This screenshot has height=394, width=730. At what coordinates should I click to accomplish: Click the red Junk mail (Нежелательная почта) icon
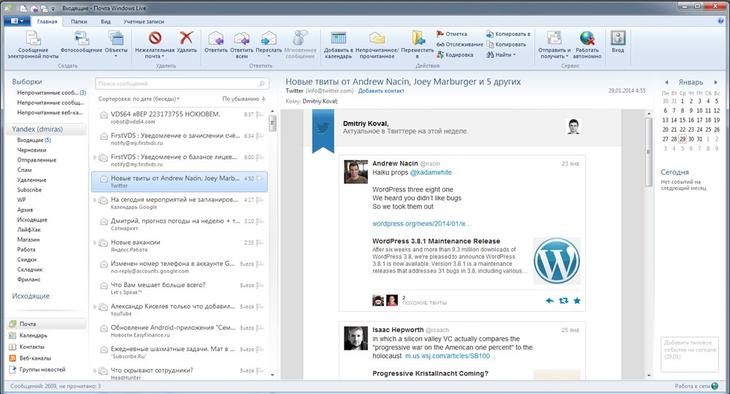[x=155, y=38]
